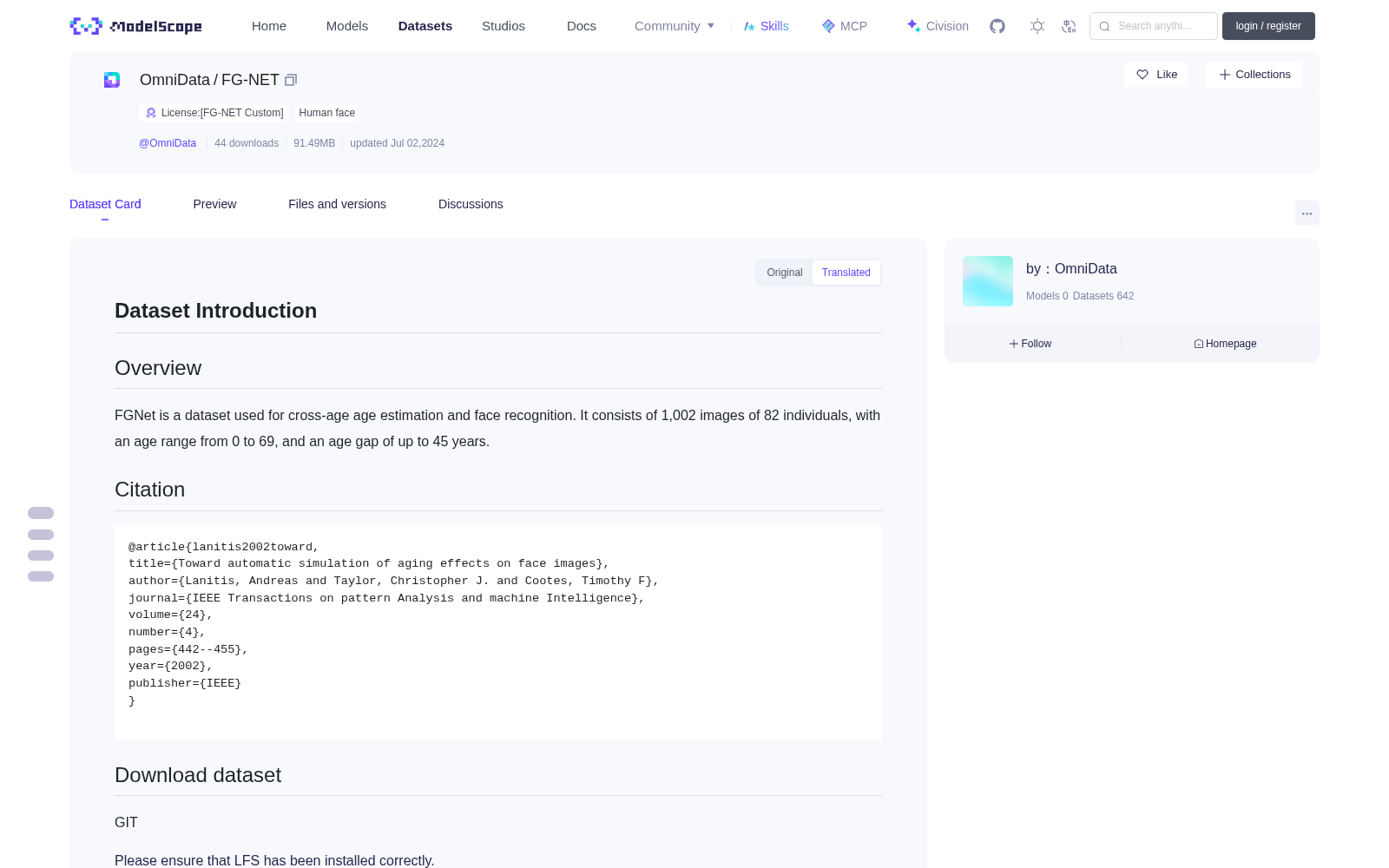Open the Studios menu item

click(x=504, y=26)
